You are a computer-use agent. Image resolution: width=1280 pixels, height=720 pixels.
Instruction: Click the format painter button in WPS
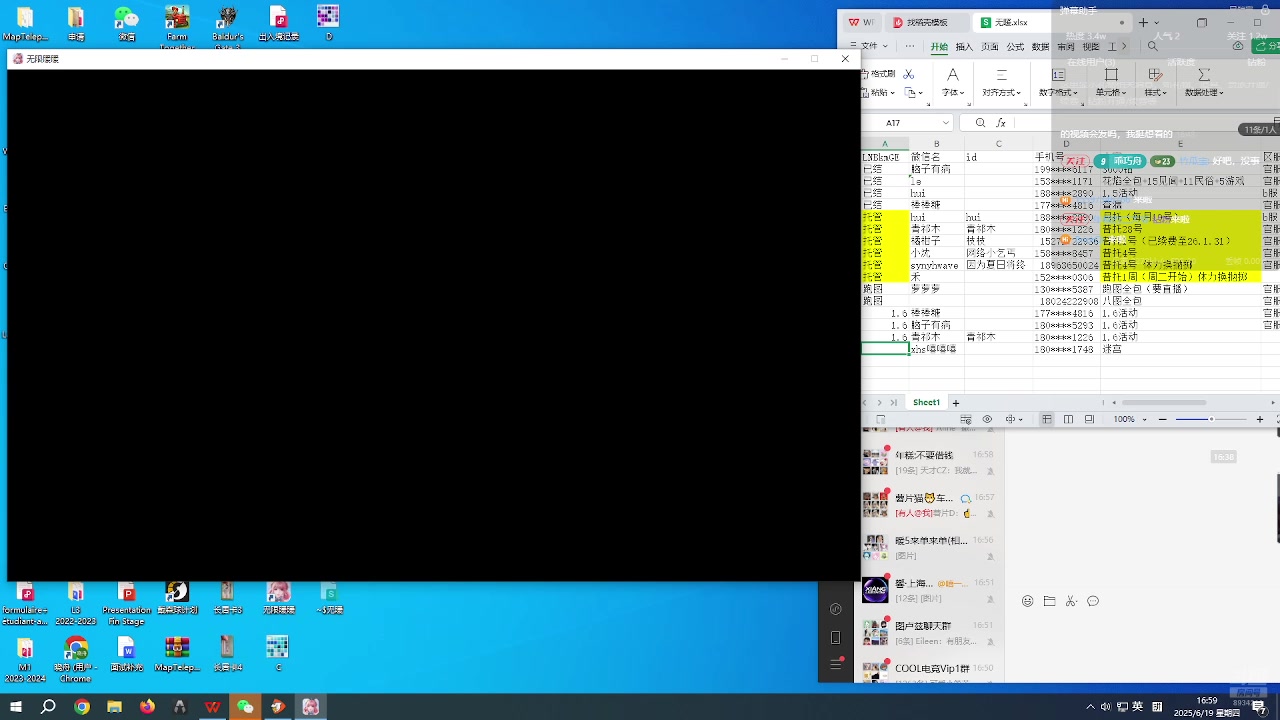click(877, 74)
